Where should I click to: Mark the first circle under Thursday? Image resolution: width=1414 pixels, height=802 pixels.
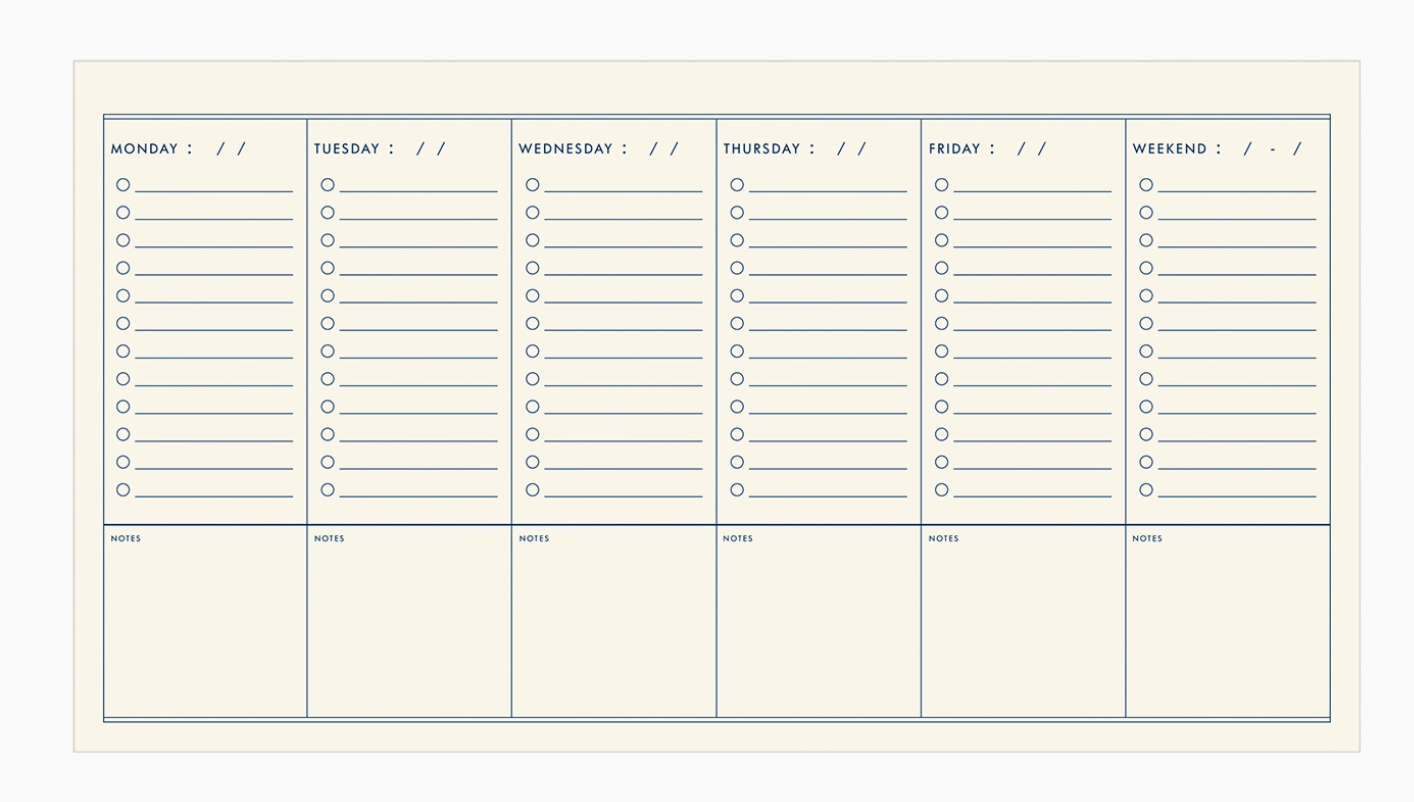click(737, 185)
